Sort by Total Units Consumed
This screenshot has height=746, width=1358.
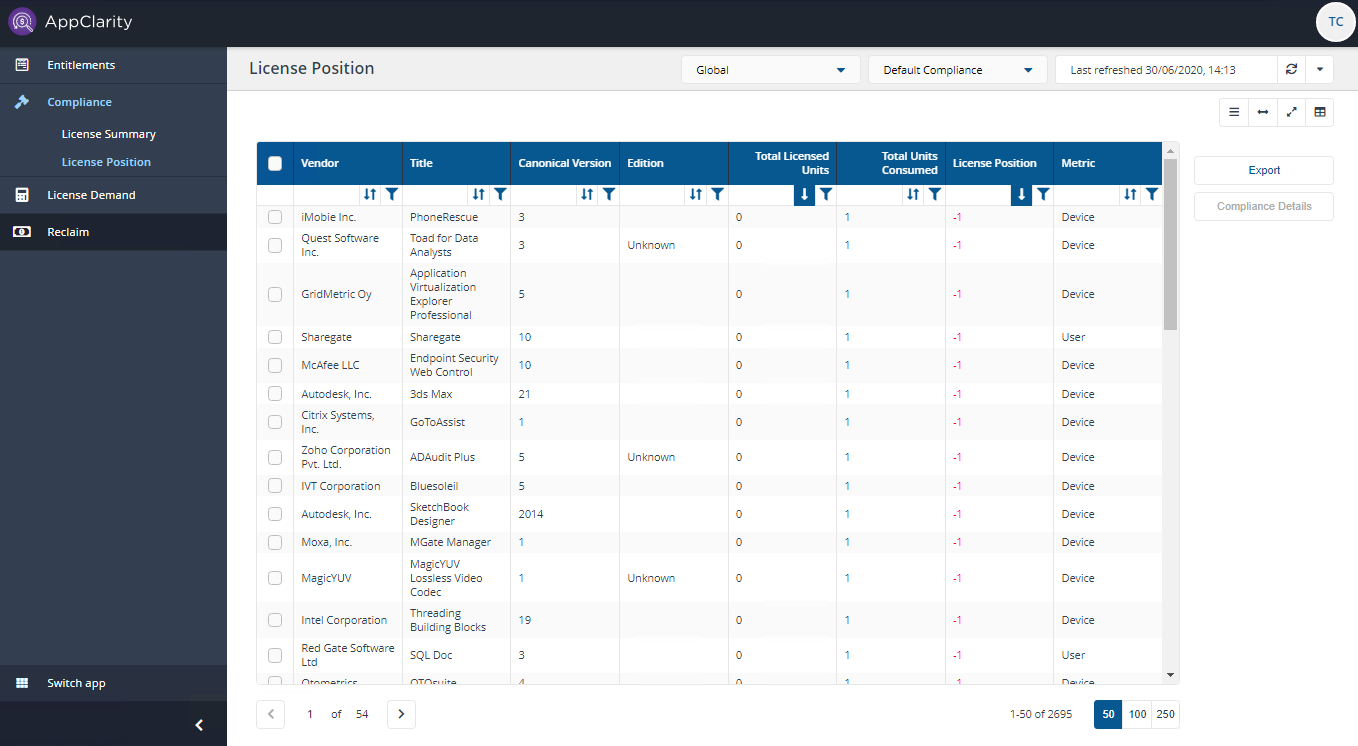click(913, 195)
